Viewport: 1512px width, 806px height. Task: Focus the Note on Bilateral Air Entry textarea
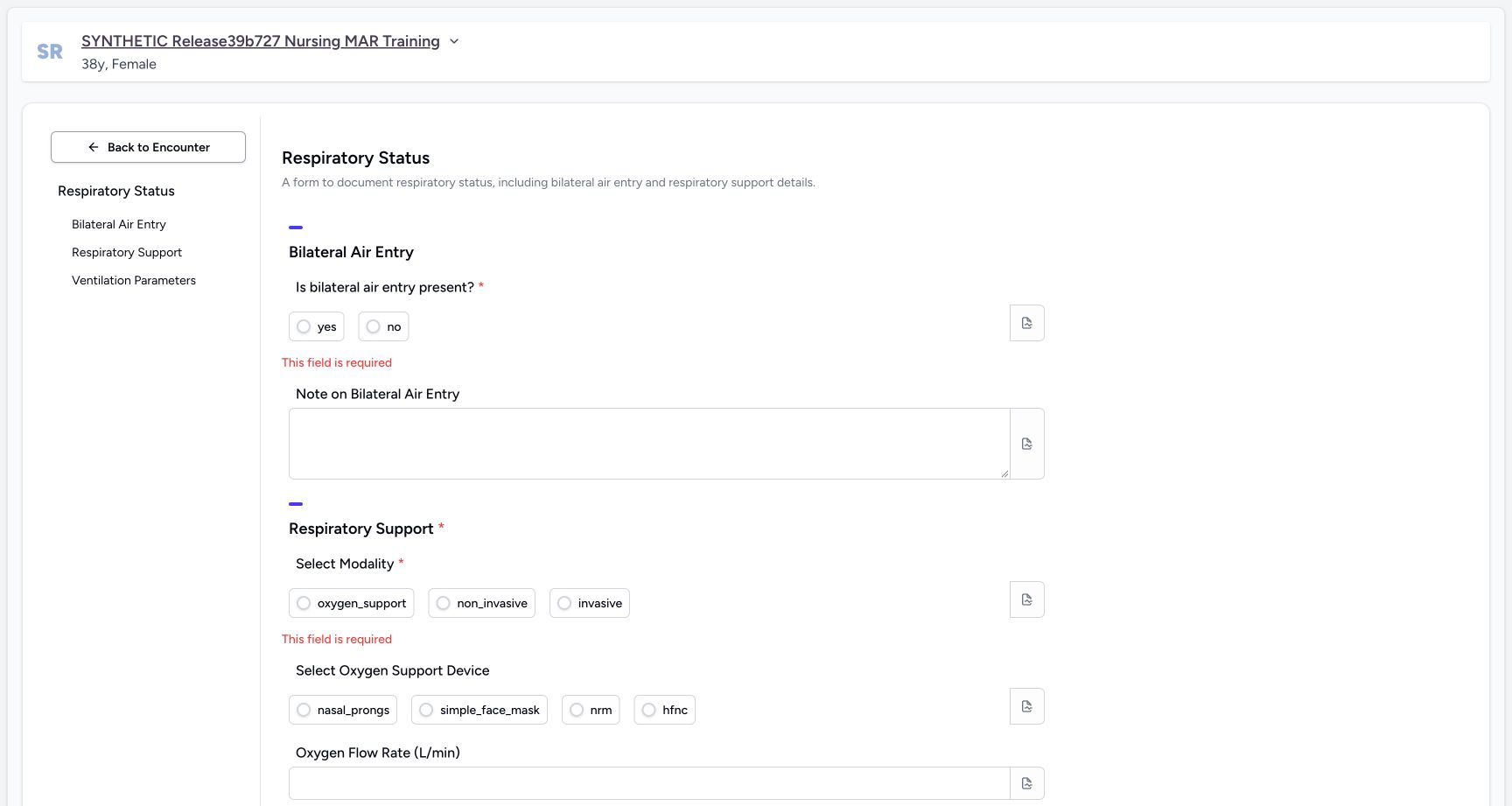(649, 444)
